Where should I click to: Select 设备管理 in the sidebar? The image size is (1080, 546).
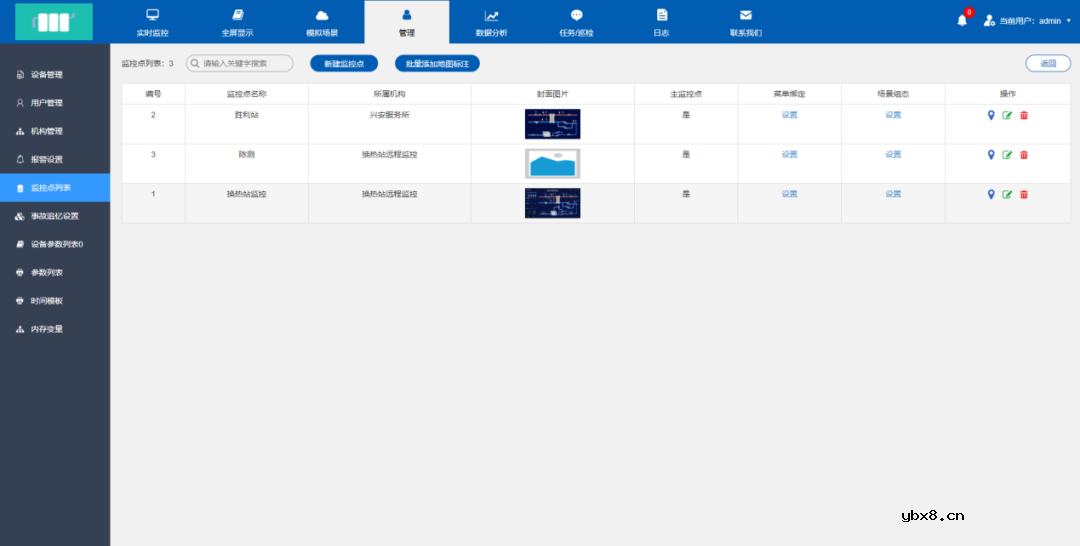pyautogui.click(x=47, y=75)
